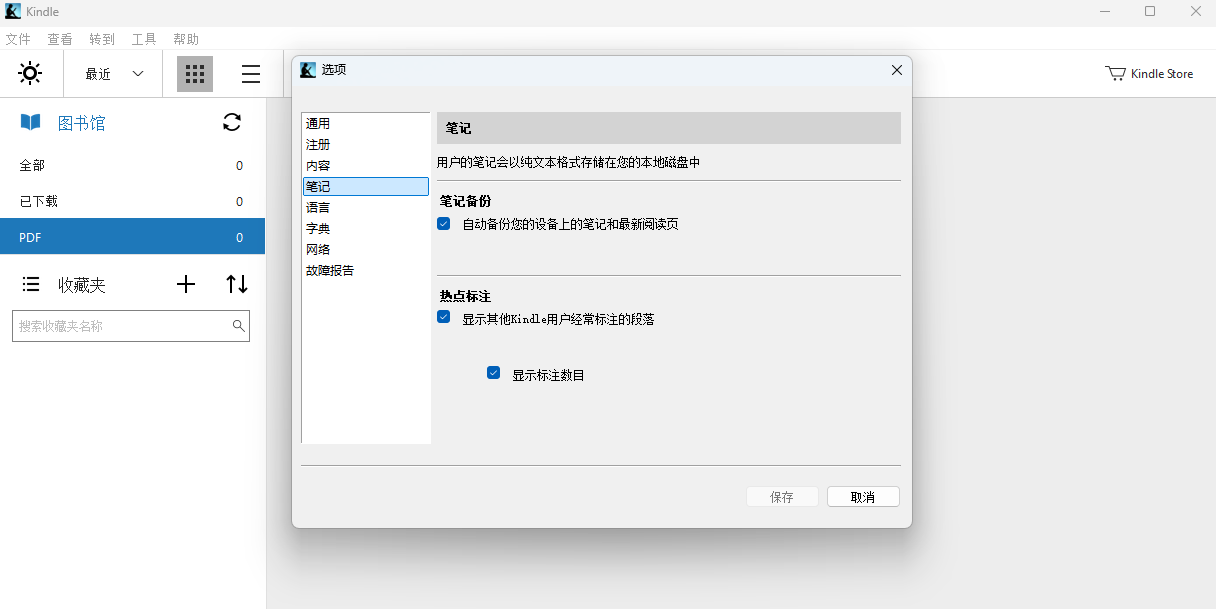Sort collections using the sort icon
Screen dimensions: 1216x609
pos(236,284)
